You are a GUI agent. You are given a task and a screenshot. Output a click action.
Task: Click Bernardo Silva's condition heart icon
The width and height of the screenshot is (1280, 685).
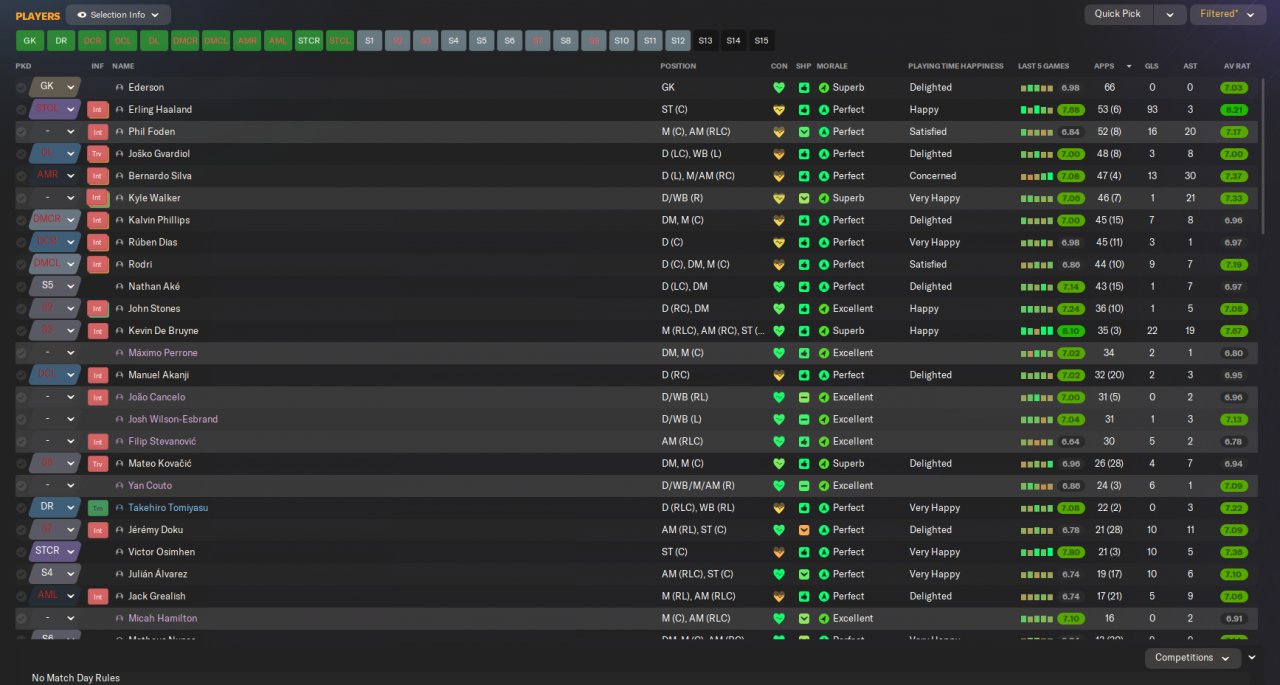[779, 176]
